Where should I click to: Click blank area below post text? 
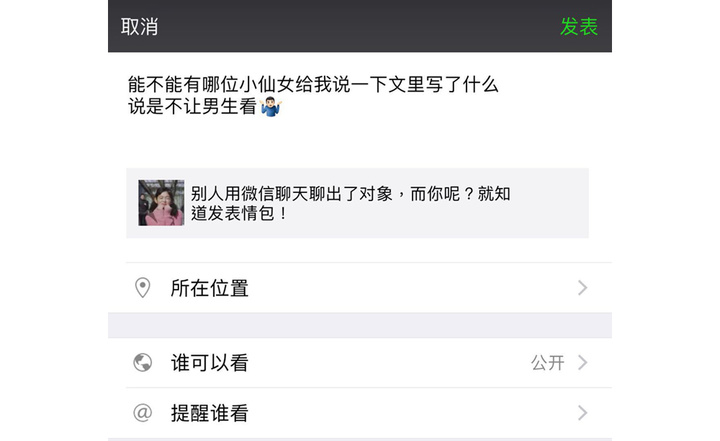click(x=358, y=142)
